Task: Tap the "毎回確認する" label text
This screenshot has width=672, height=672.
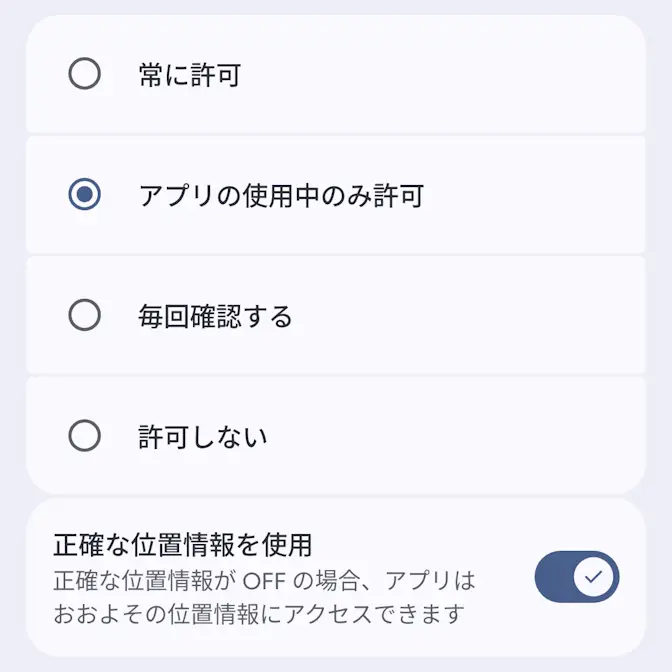Action: tap(215, 317)
